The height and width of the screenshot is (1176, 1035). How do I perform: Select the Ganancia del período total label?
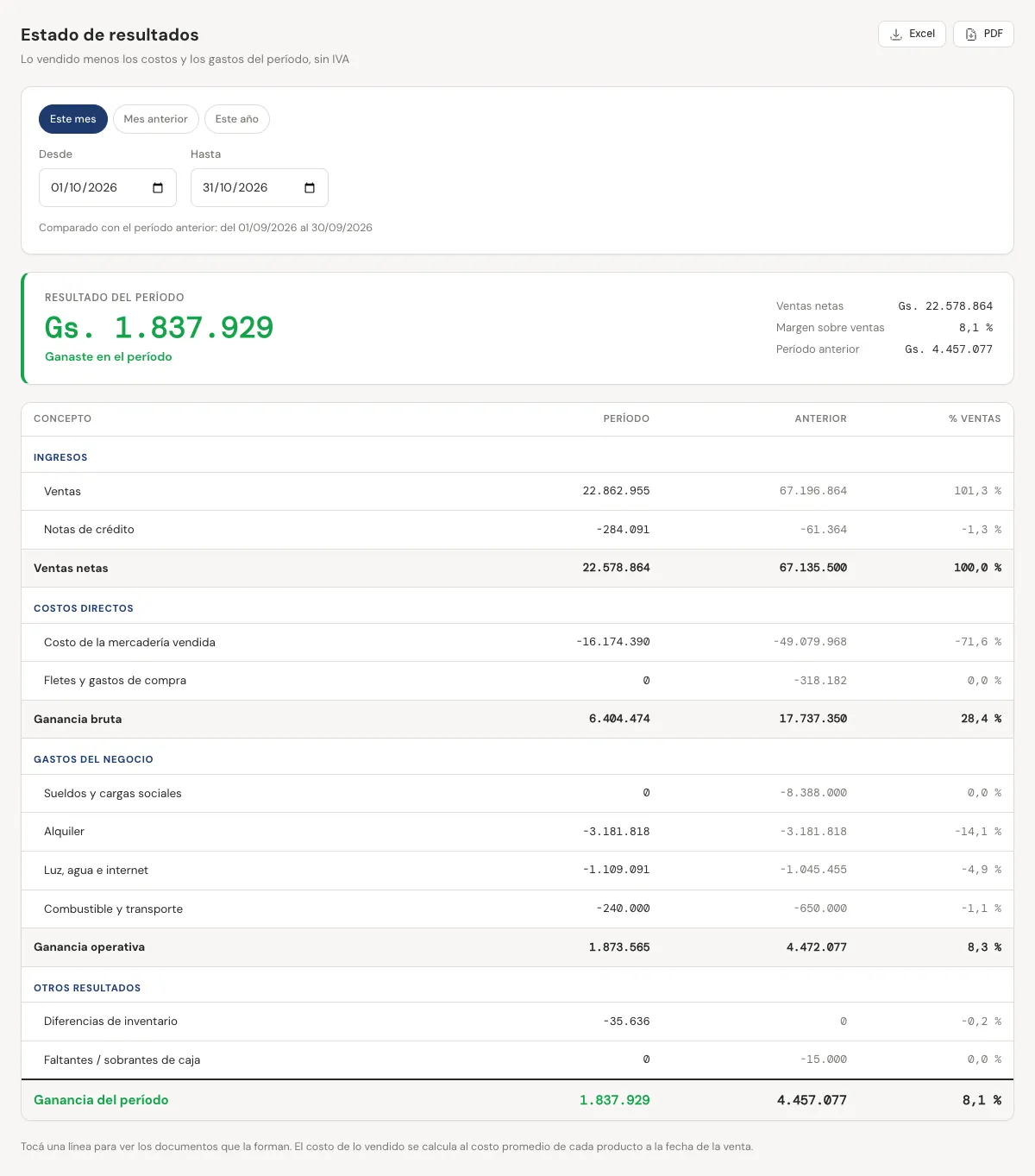click(x=101, y=1100)
